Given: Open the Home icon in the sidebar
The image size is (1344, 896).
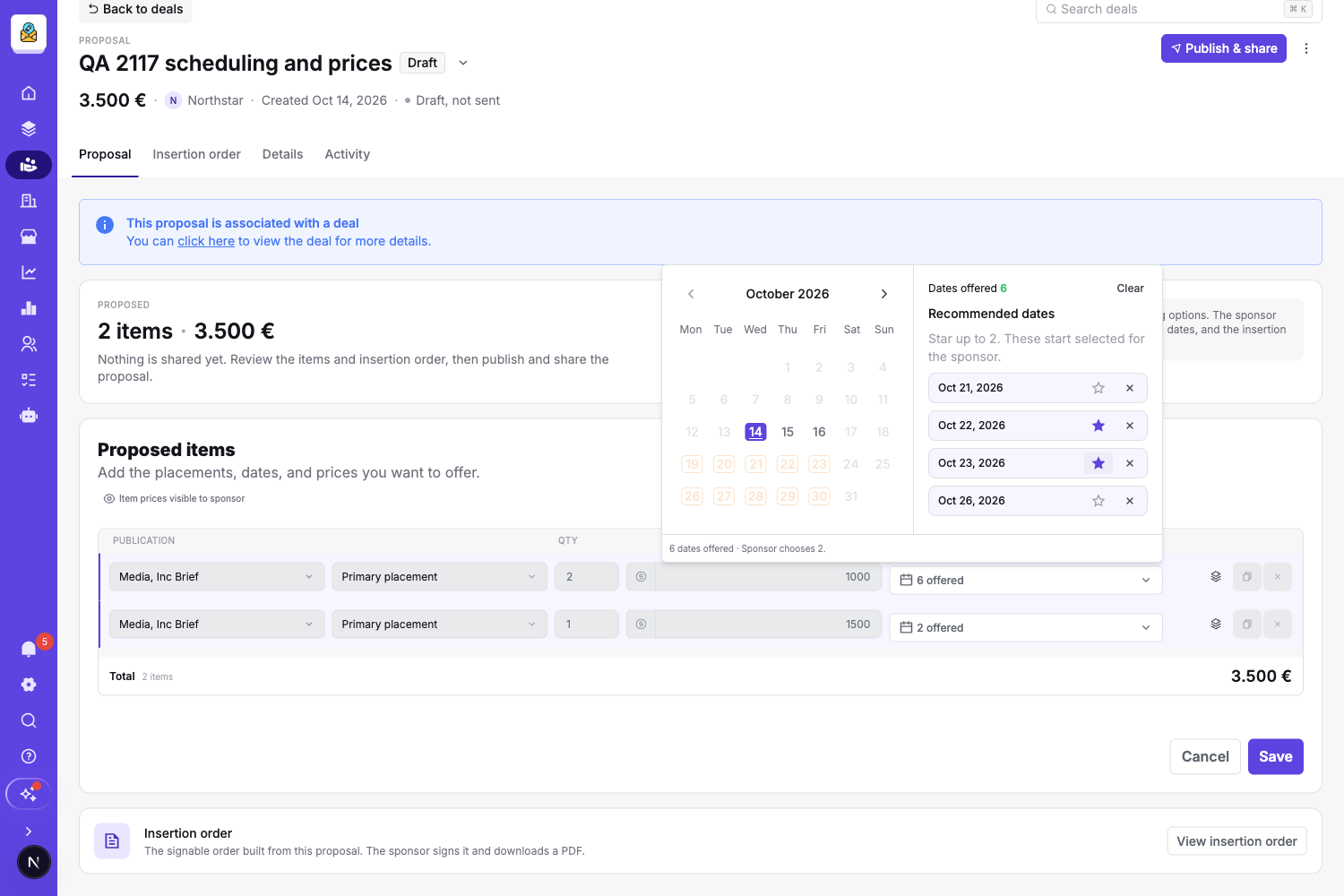Looking at the screenshot, I should pyautogui.click(x=29, y=93).
